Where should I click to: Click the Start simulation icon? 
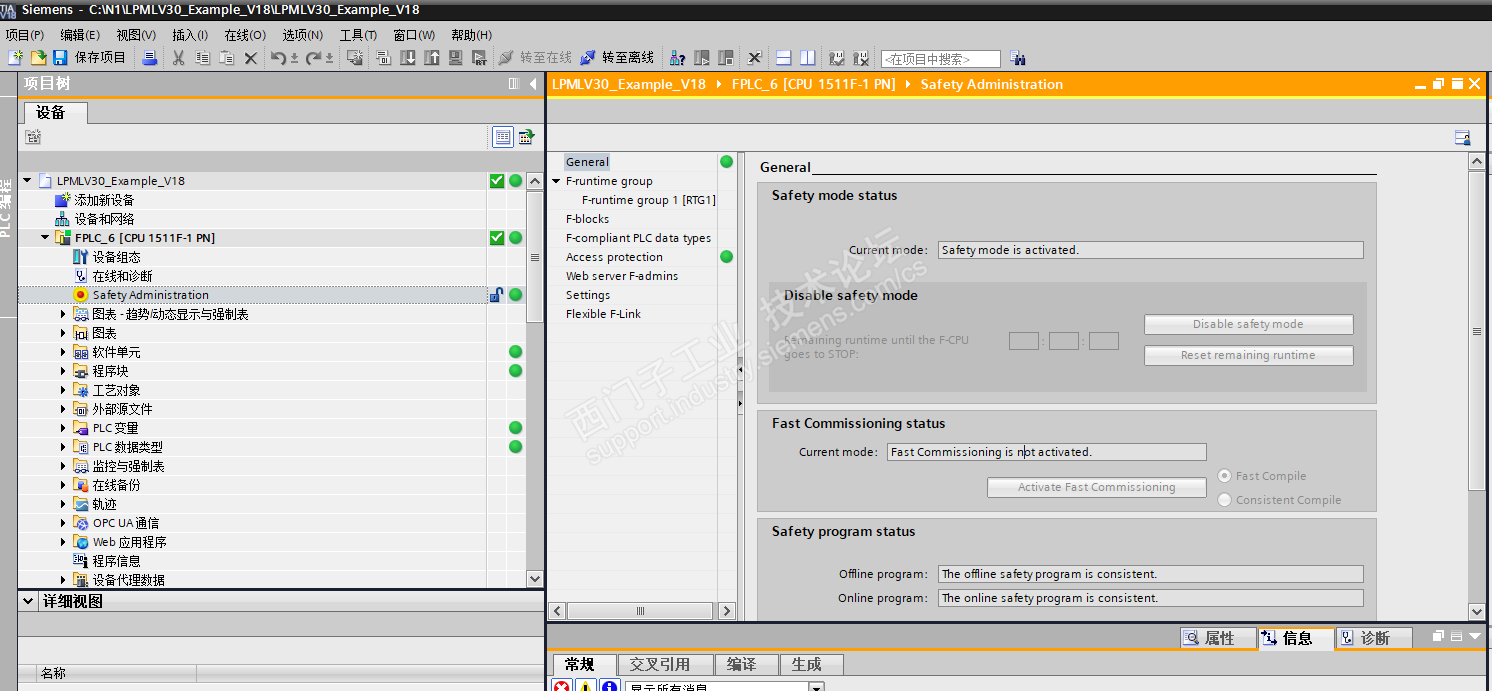pos(455,58)
